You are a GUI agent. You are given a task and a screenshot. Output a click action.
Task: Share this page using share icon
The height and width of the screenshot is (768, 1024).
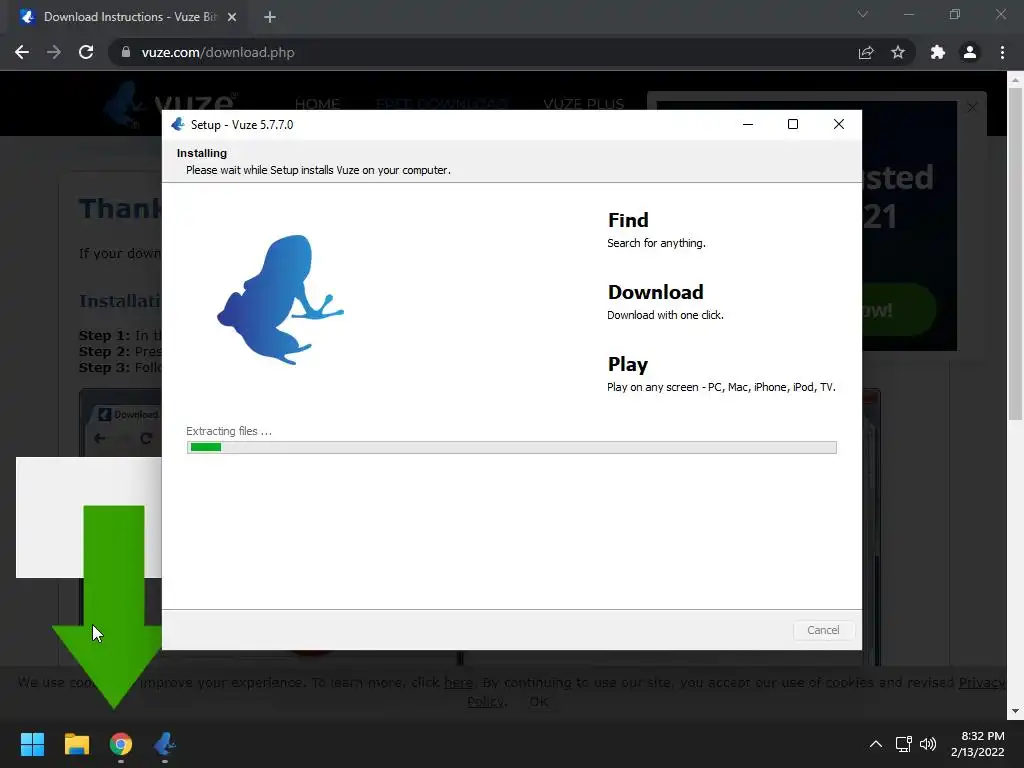point(866,52)
